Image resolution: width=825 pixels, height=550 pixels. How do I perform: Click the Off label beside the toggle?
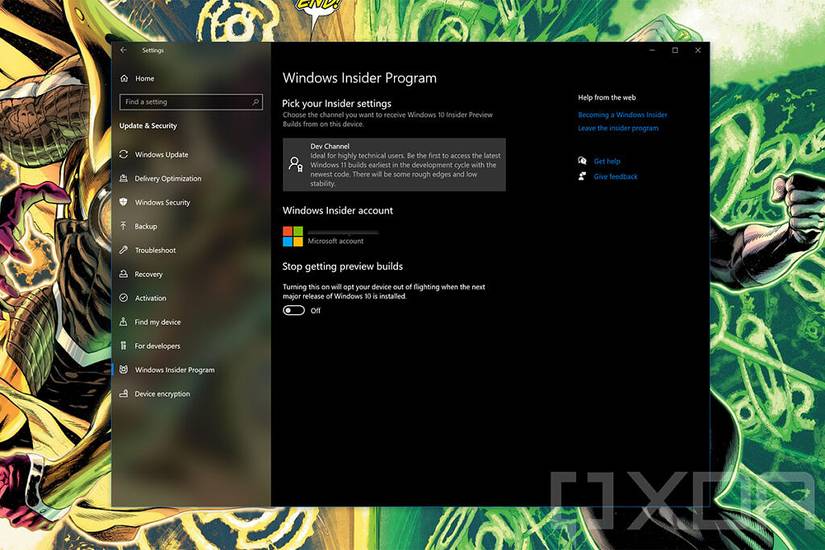click(316, 311)
